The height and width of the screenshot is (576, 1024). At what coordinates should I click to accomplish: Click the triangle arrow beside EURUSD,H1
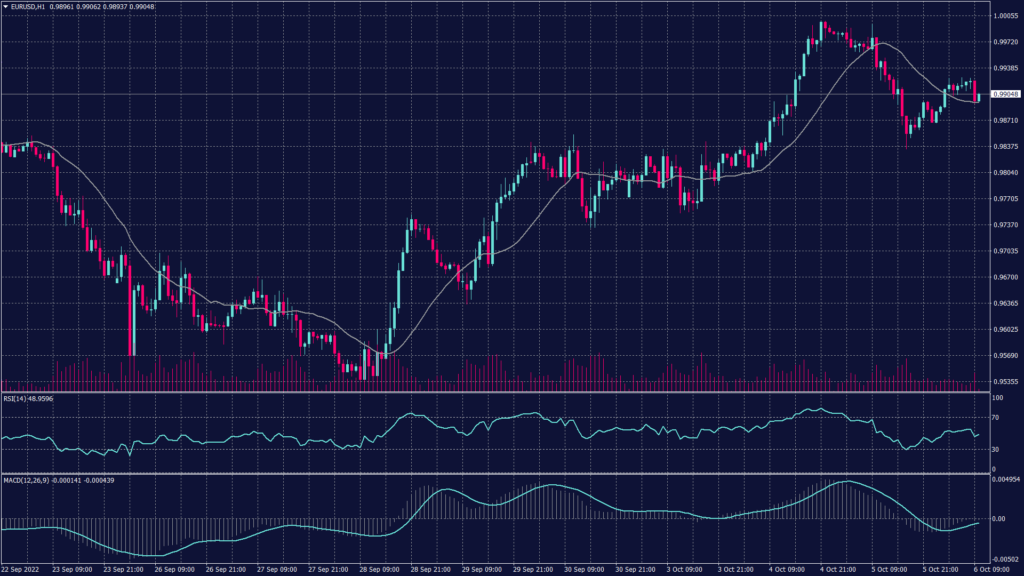[6, 7]
